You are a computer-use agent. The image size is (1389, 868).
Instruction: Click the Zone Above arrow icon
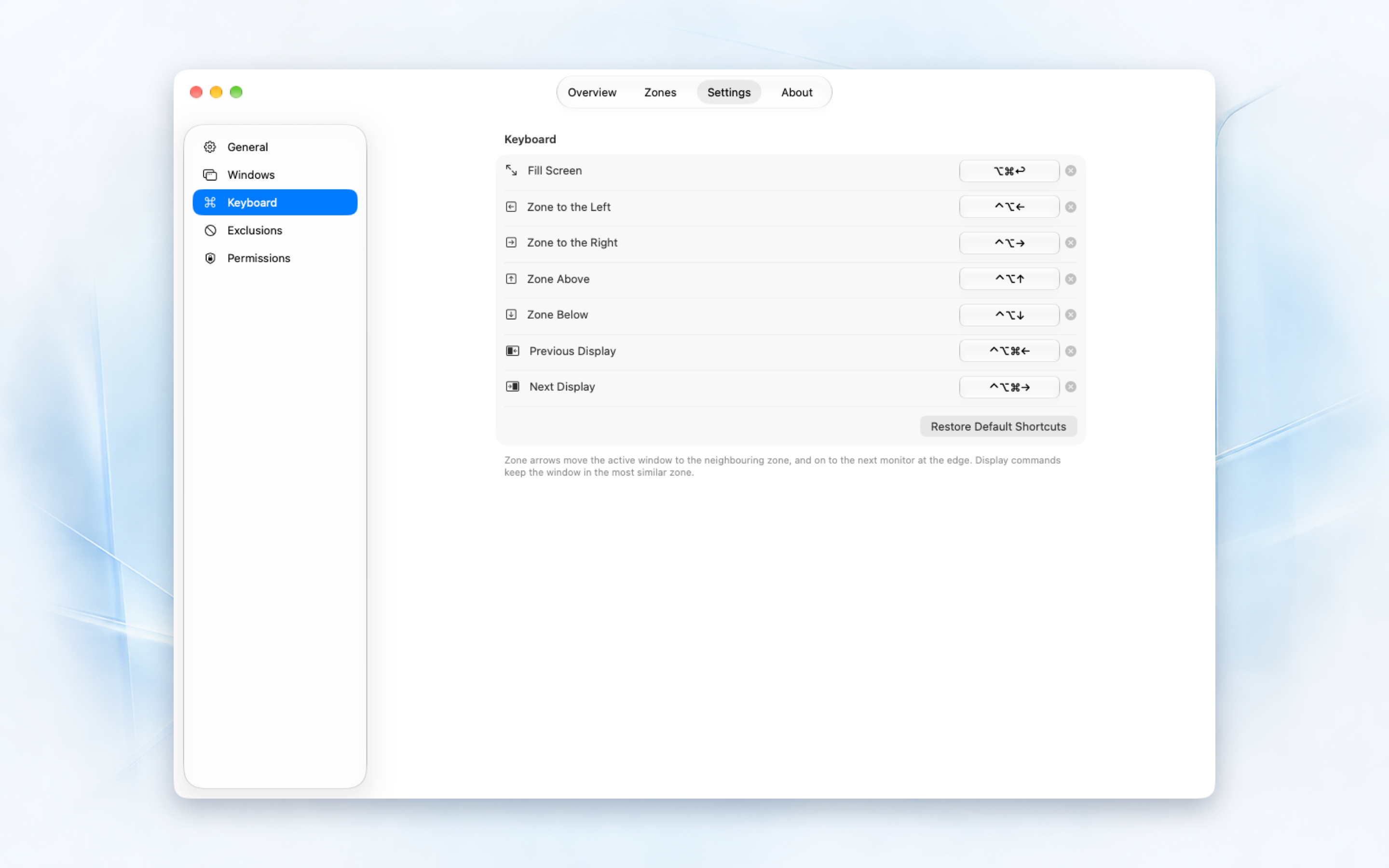511,278
